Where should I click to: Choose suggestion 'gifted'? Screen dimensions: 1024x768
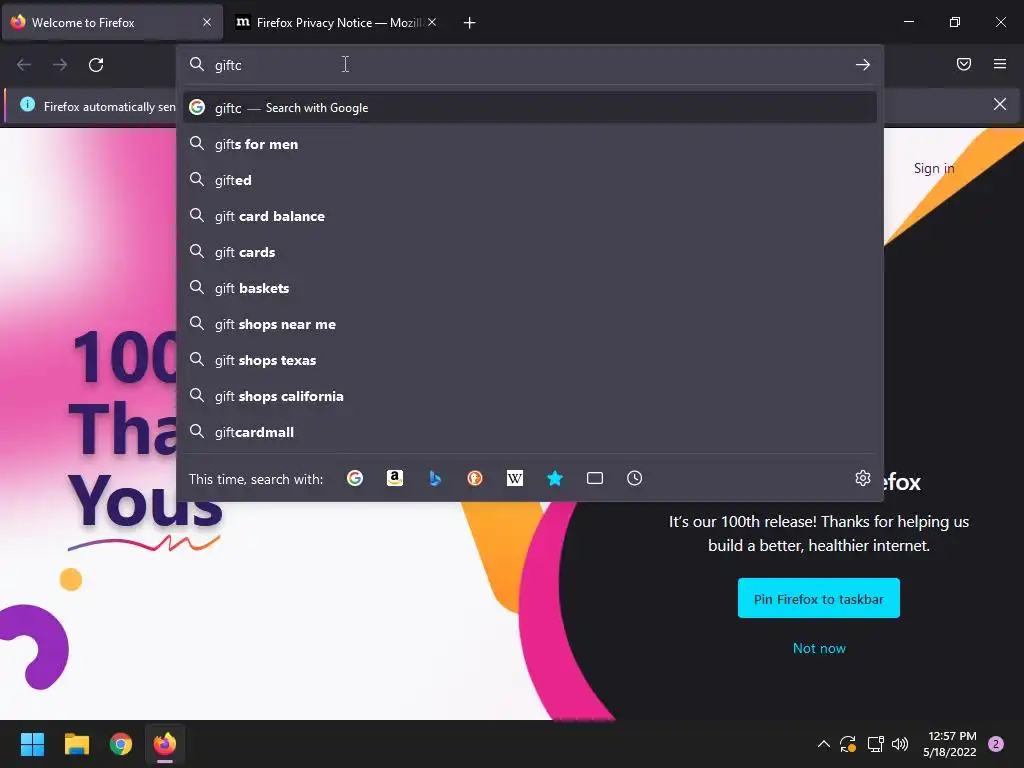tap(530, 180)
